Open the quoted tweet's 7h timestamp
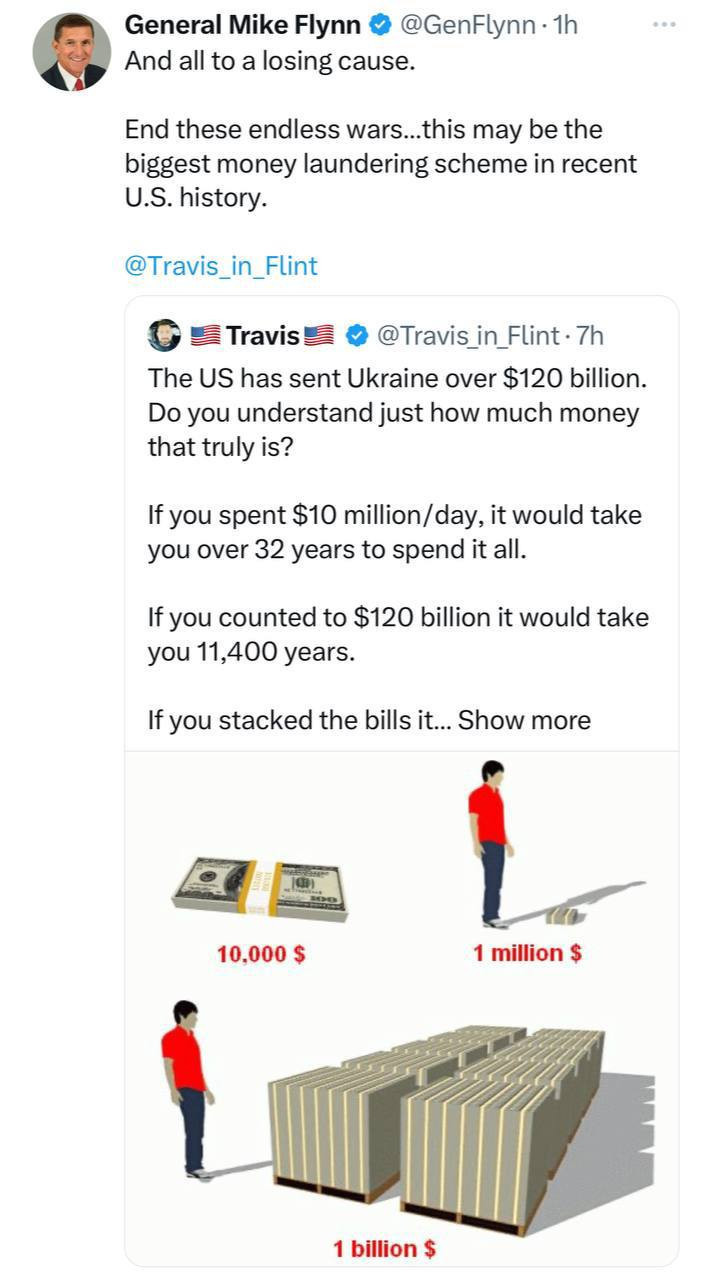 point(590,336)
